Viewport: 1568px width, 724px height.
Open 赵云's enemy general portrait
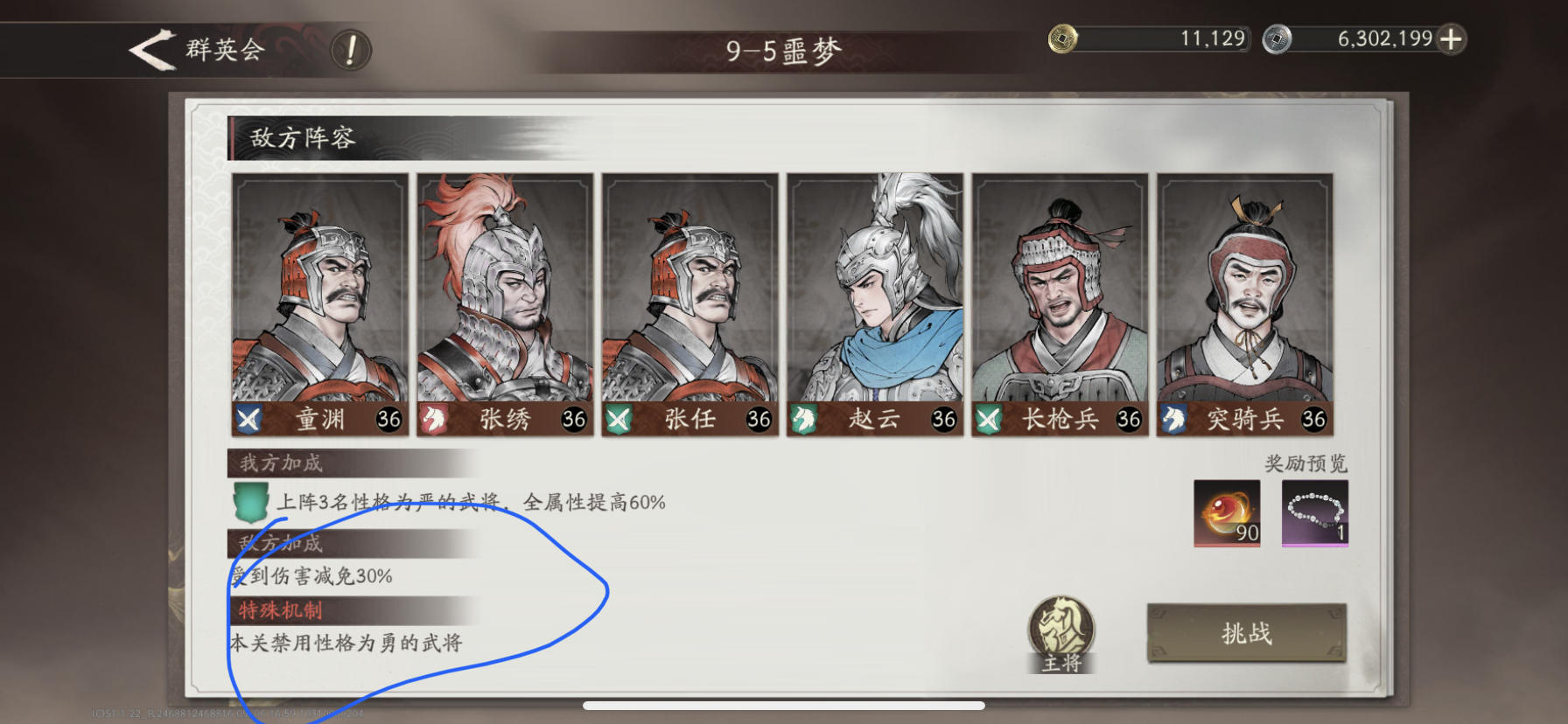875,304
